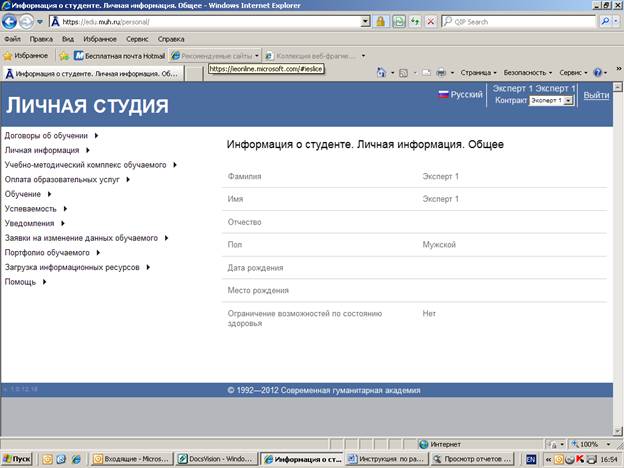Click the browser Back arrow button
Screen dimensions: 624x468
coord(11,21)
